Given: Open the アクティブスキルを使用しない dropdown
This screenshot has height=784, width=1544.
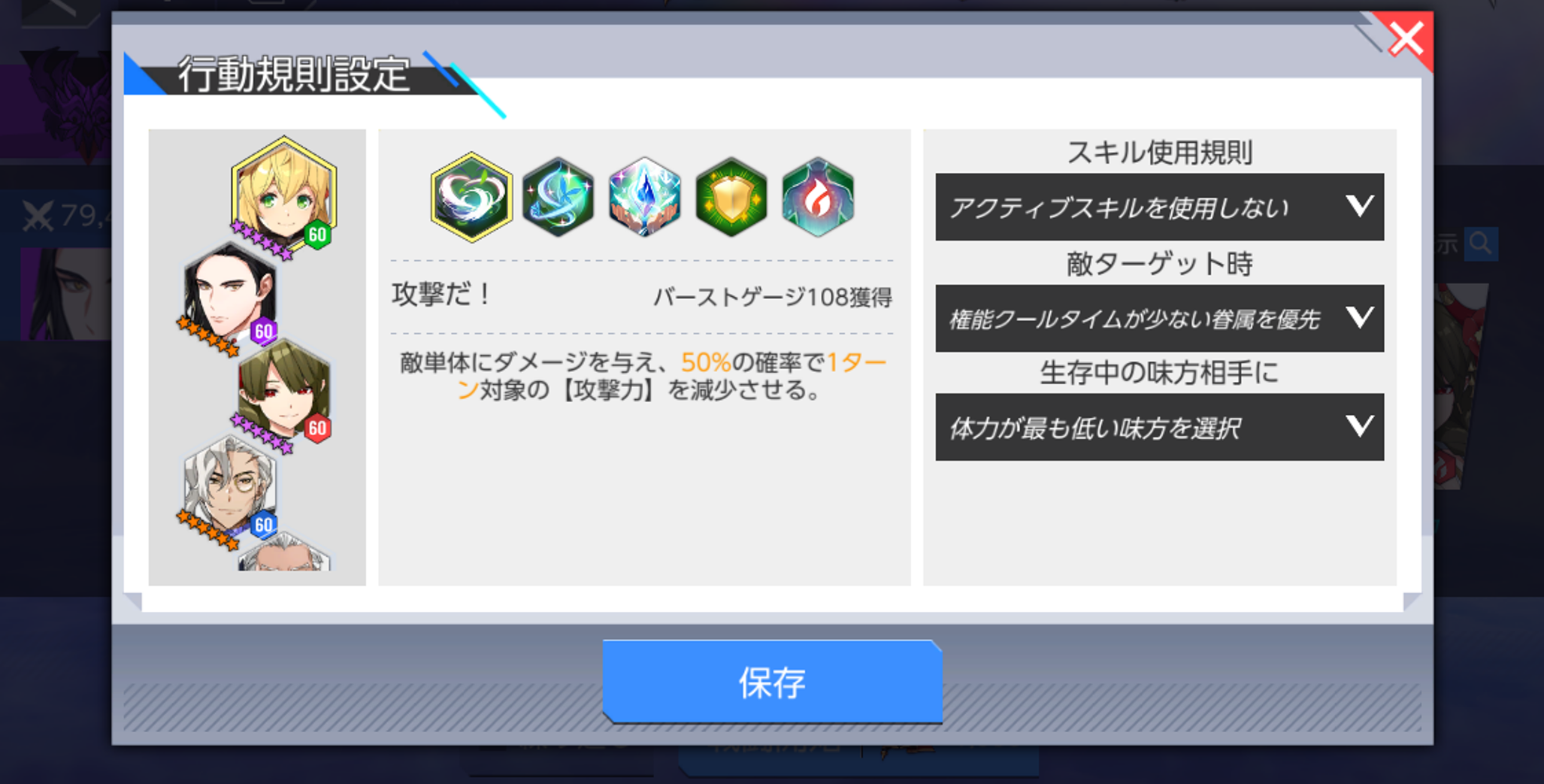Looking at the screenshot, I should pos(1159,207).
